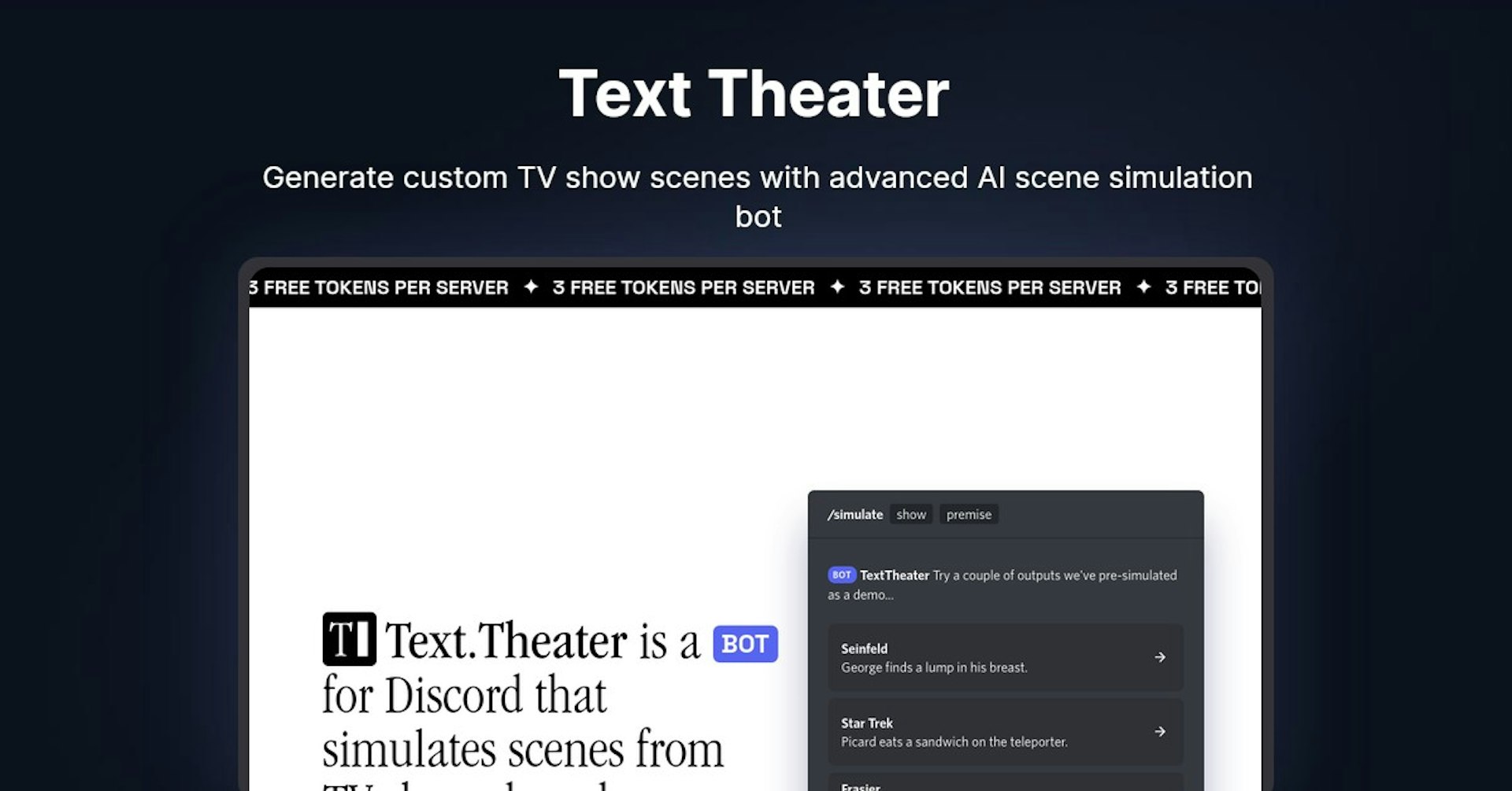Click 'Picard eats a sandwich on the teleporter.' text

[954, 742]
